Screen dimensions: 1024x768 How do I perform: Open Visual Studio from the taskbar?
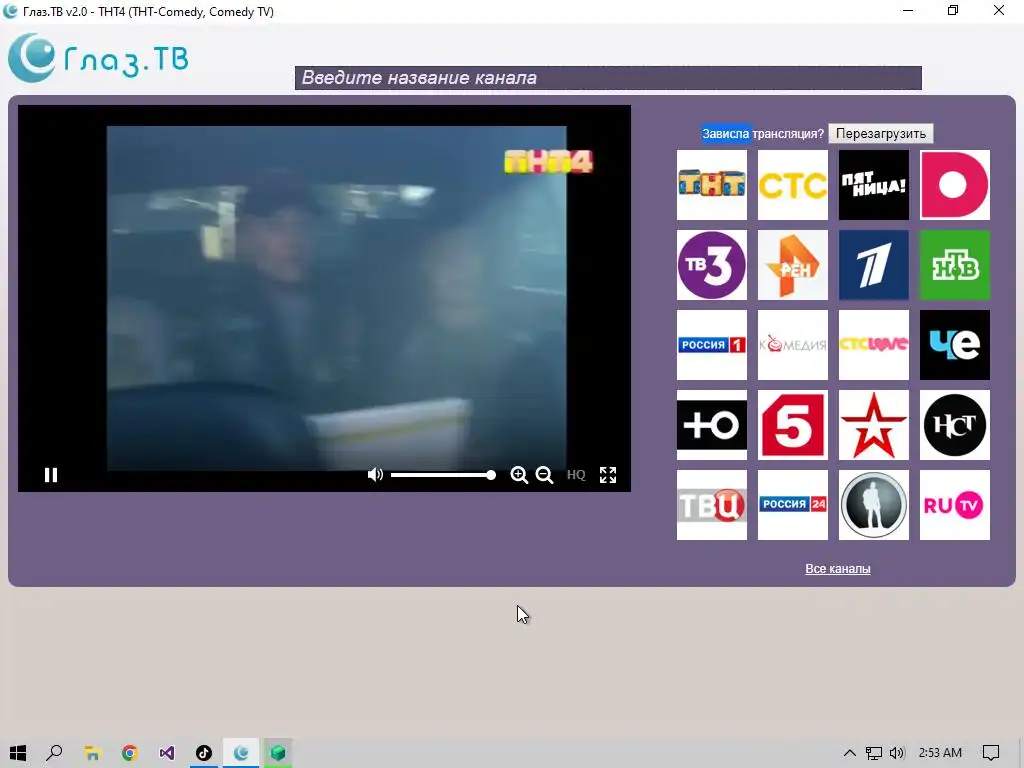167,753
